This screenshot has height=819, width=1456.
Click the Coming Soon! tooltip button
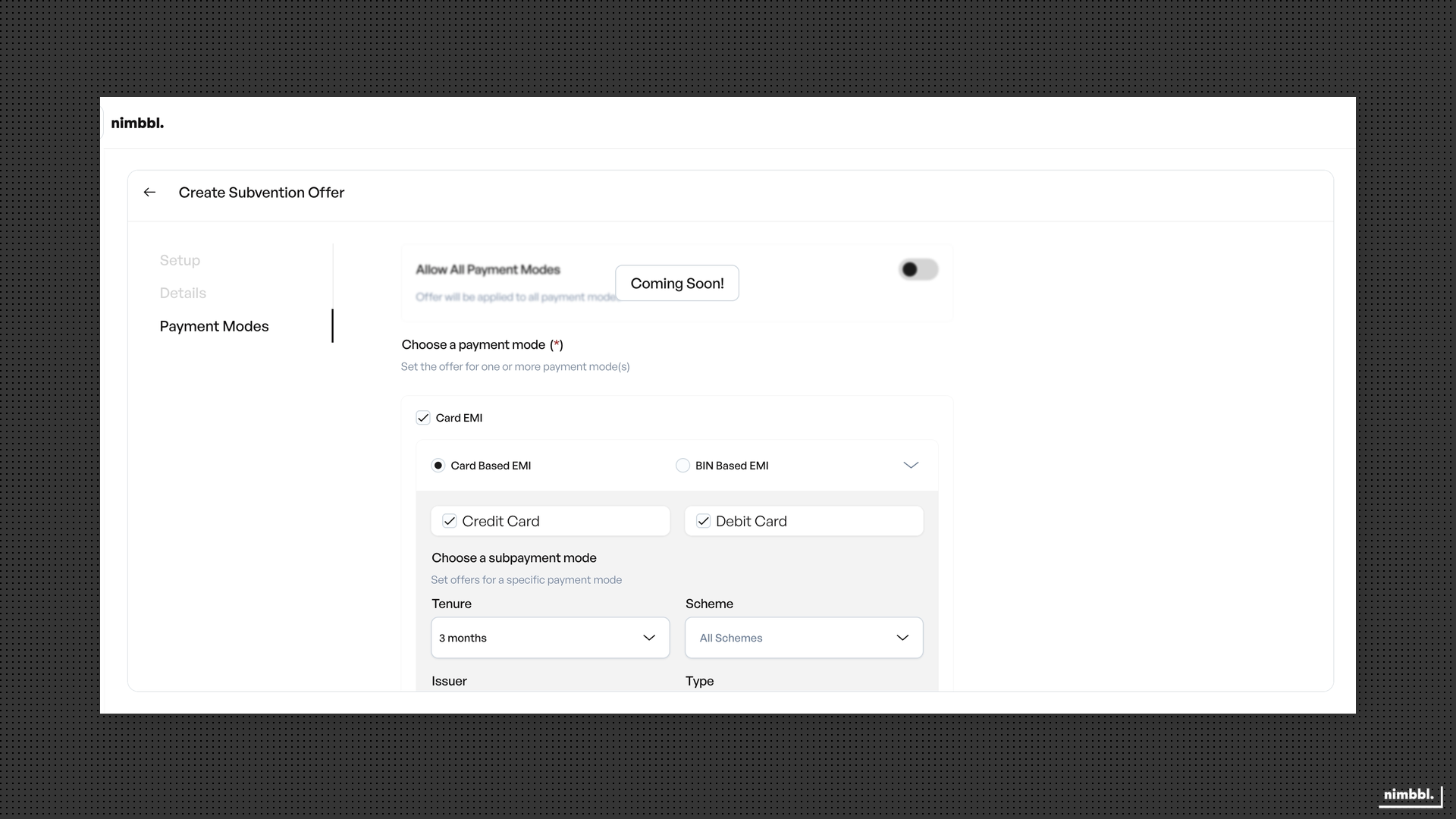[677, 283]
